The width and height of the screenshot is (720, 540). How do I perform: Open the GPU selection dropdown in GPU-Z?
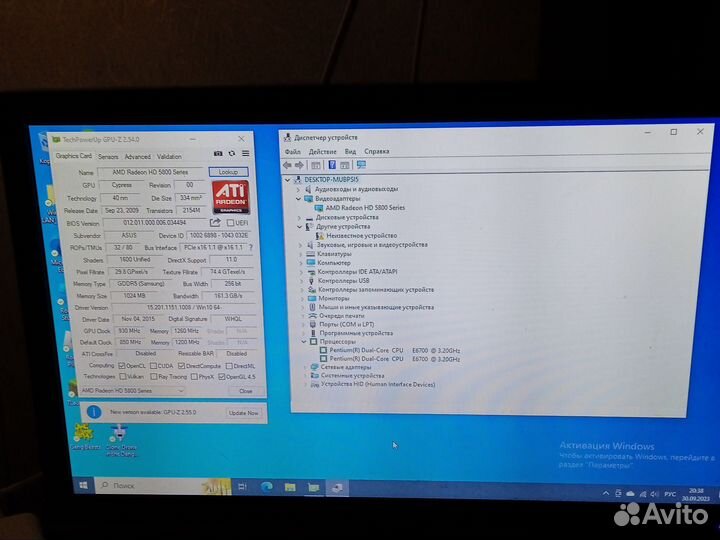[x=132, y=390]
